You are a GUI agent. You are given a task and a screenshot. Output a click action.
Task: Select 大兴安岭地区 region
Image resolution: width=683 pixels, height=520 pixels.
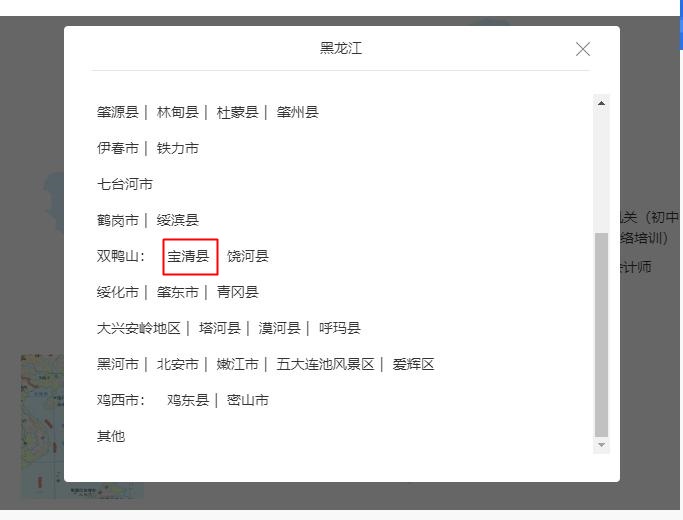pyautogui.click(x=139, y=328)
